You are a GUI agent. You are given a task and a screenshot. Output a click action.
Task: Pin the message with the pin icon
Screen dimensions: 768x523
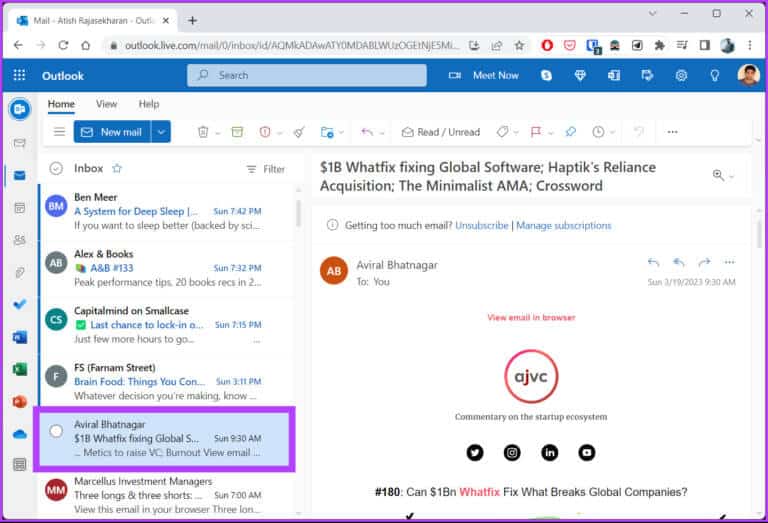pos(571,132)
